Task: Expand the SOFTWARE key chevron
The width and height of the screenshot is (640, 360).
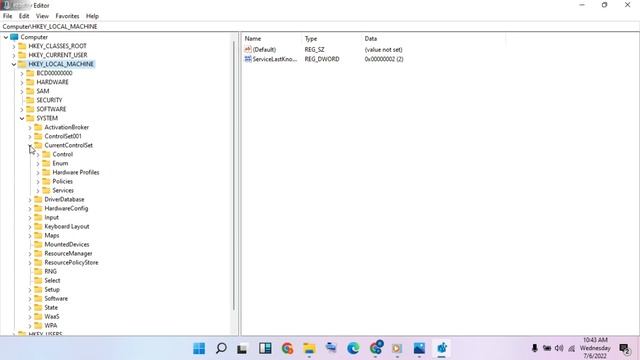Action: click(x=22, y=109)
